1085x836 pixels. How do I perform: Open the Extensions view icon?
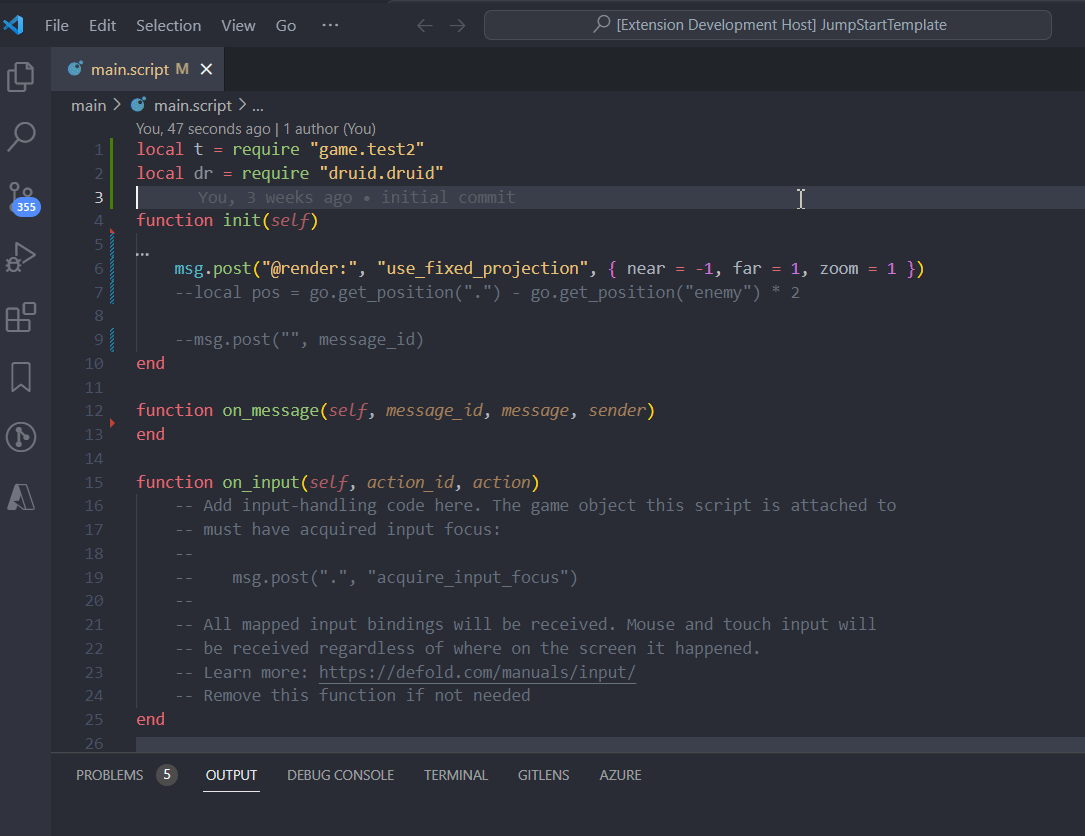tap(20, 317)
